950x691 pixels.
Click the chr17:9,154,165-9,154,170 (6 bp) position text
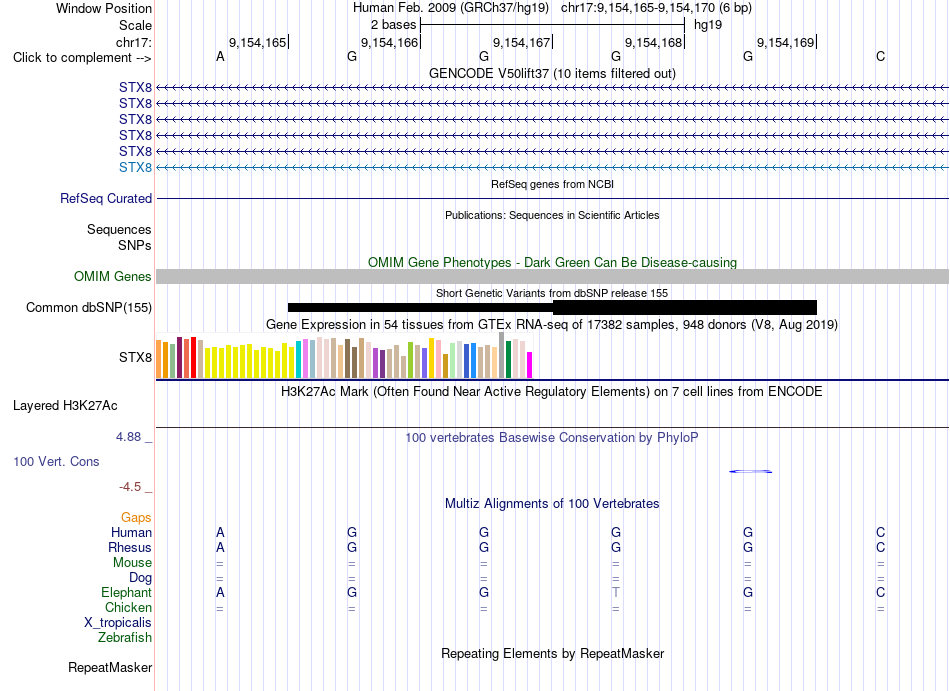tap(656, 8)
